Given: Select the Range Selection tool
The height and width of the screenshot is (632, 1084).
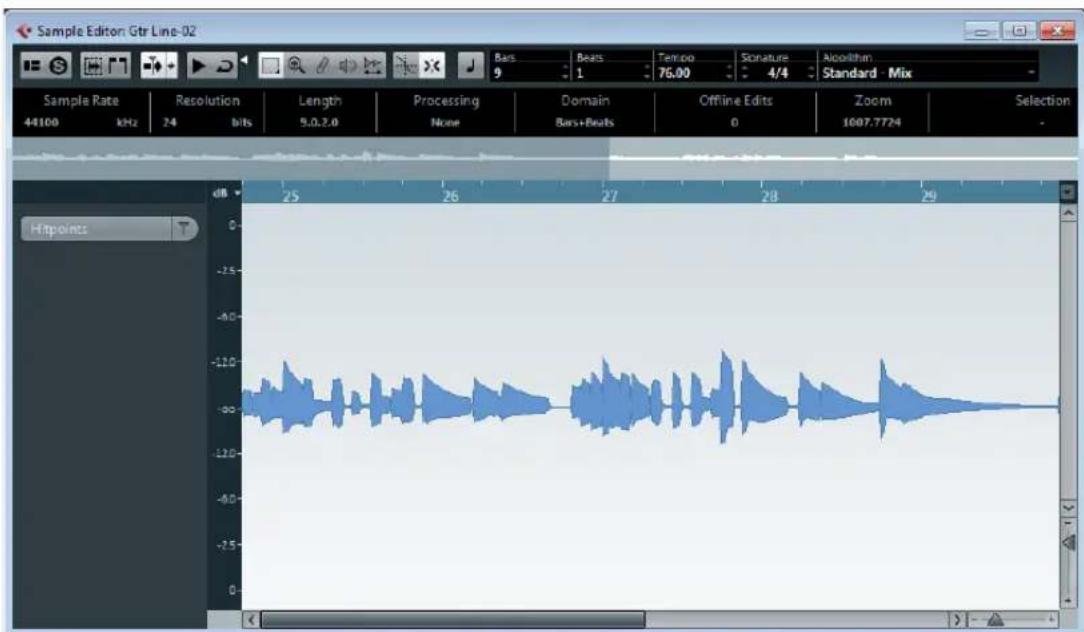Looking at the screenshot, I should 270,66.
